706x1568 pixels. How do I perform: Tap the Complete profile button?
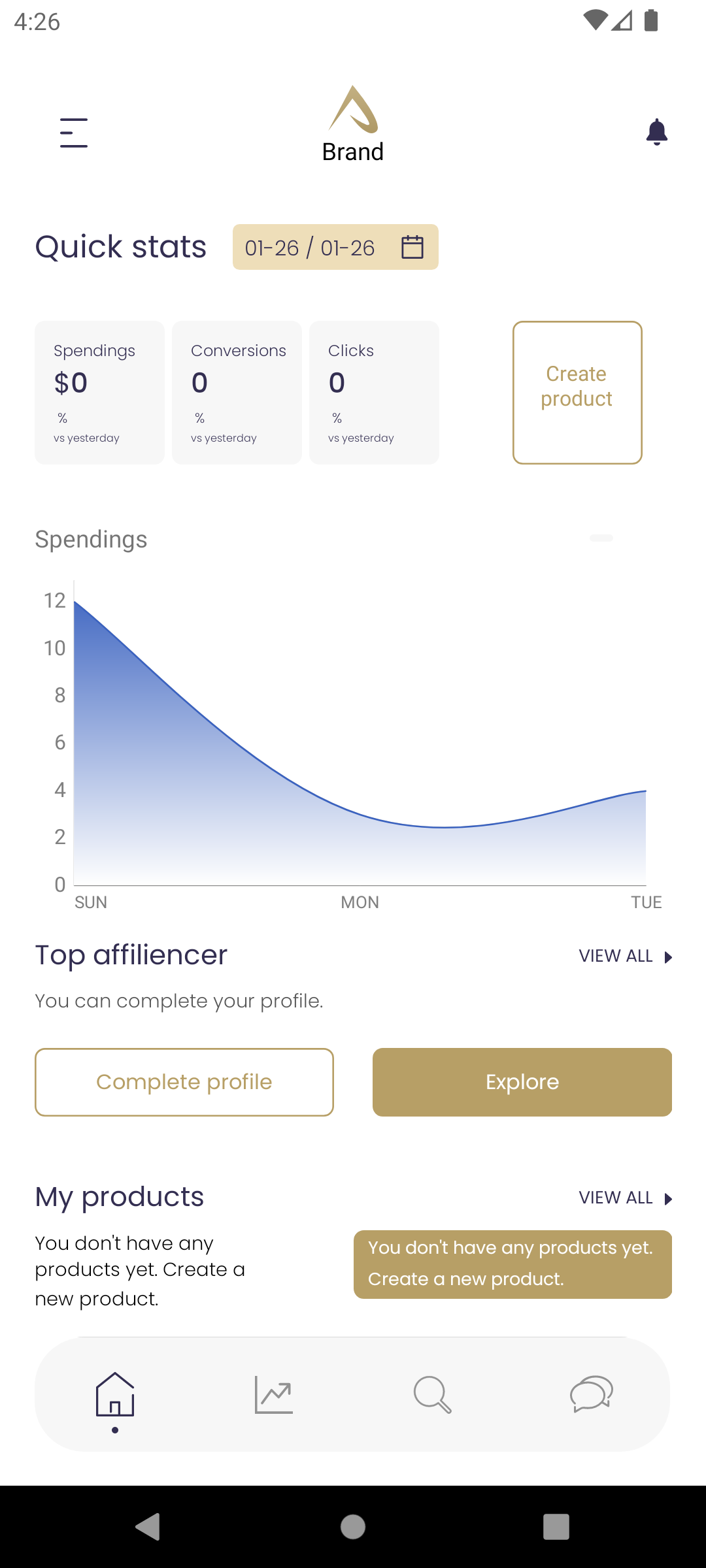pyautogui.click(x=184, y=1082)
